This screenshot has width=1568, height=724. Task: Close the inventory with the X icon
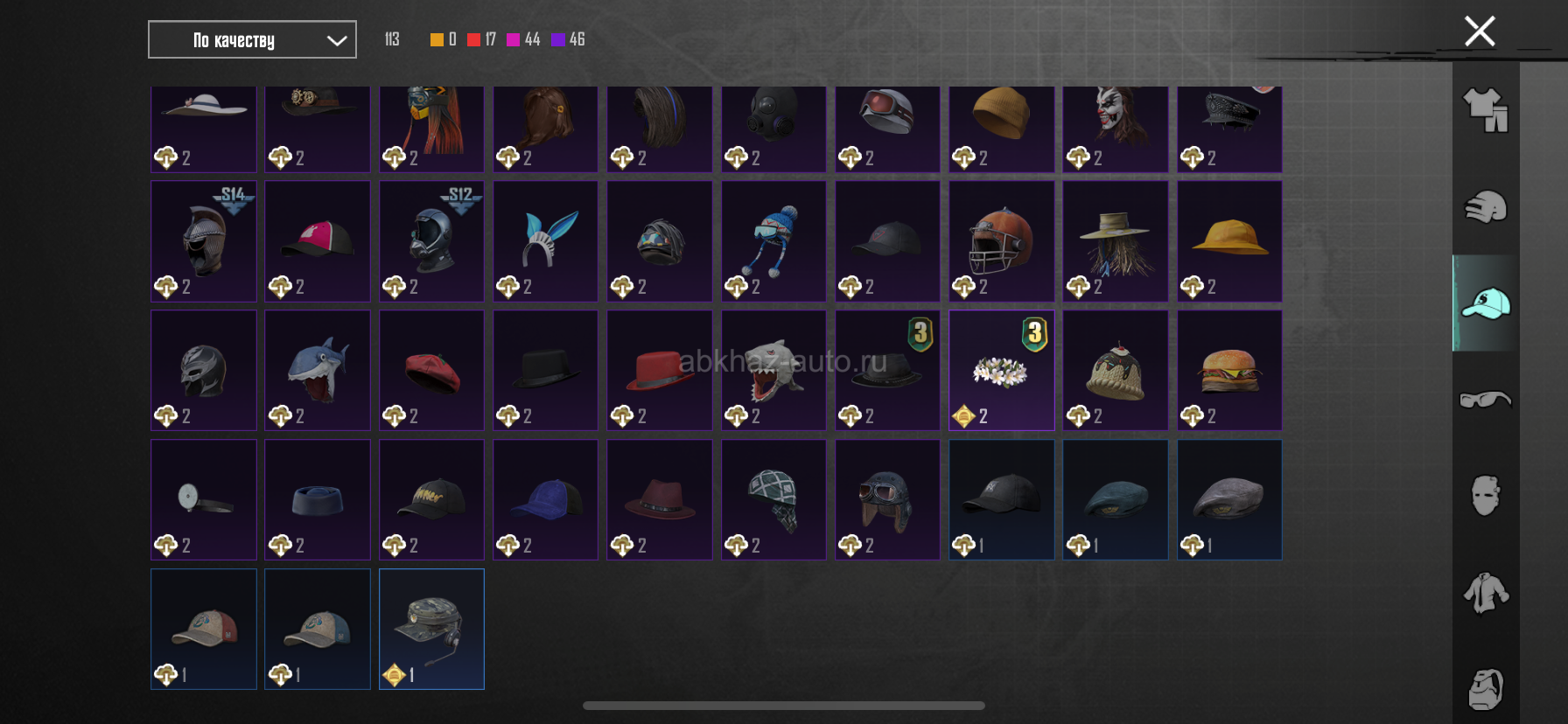1480,31
